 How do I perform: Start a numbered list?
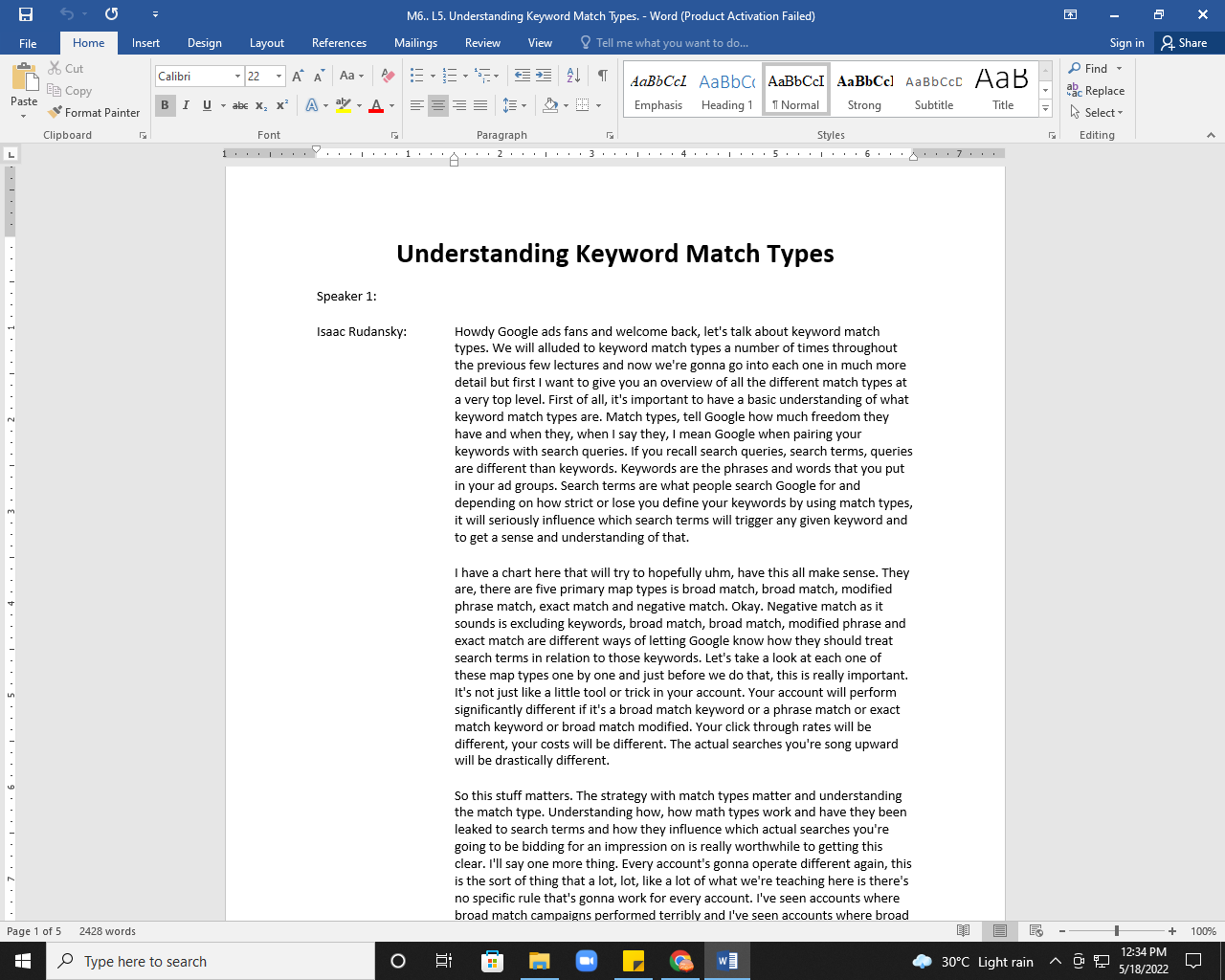[x=449, y=77]
